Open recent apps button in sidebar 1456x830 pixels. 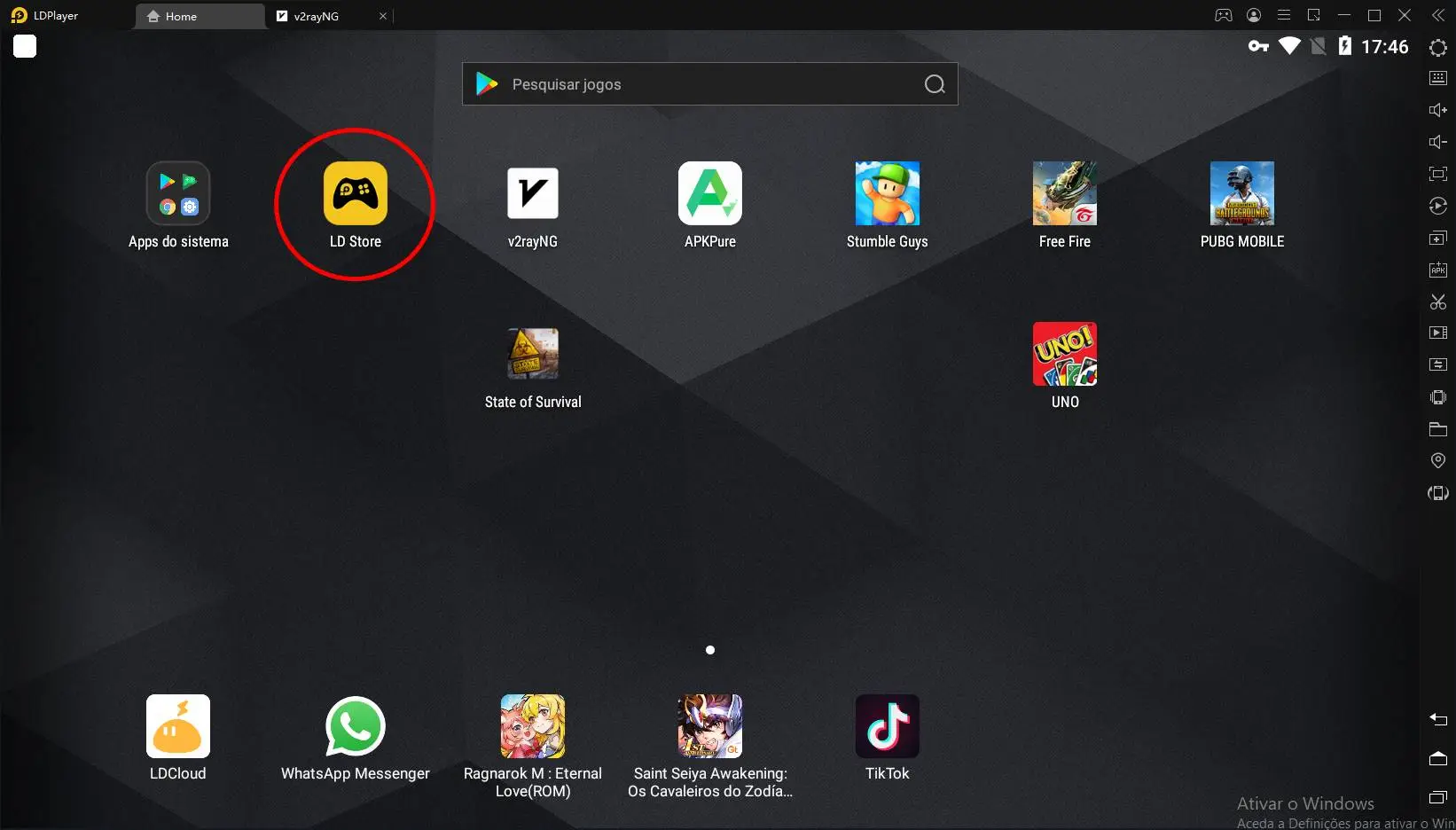click(x=1438, y=797)
